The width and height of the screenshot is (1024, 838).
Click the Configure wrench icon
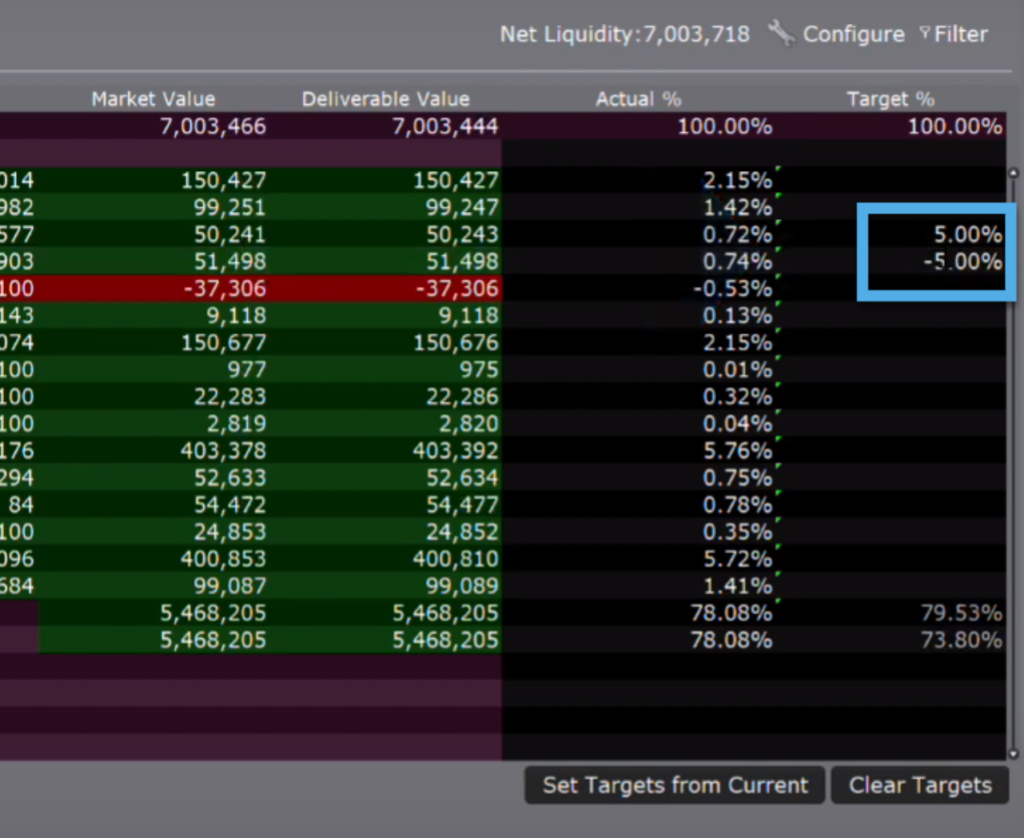781,33
